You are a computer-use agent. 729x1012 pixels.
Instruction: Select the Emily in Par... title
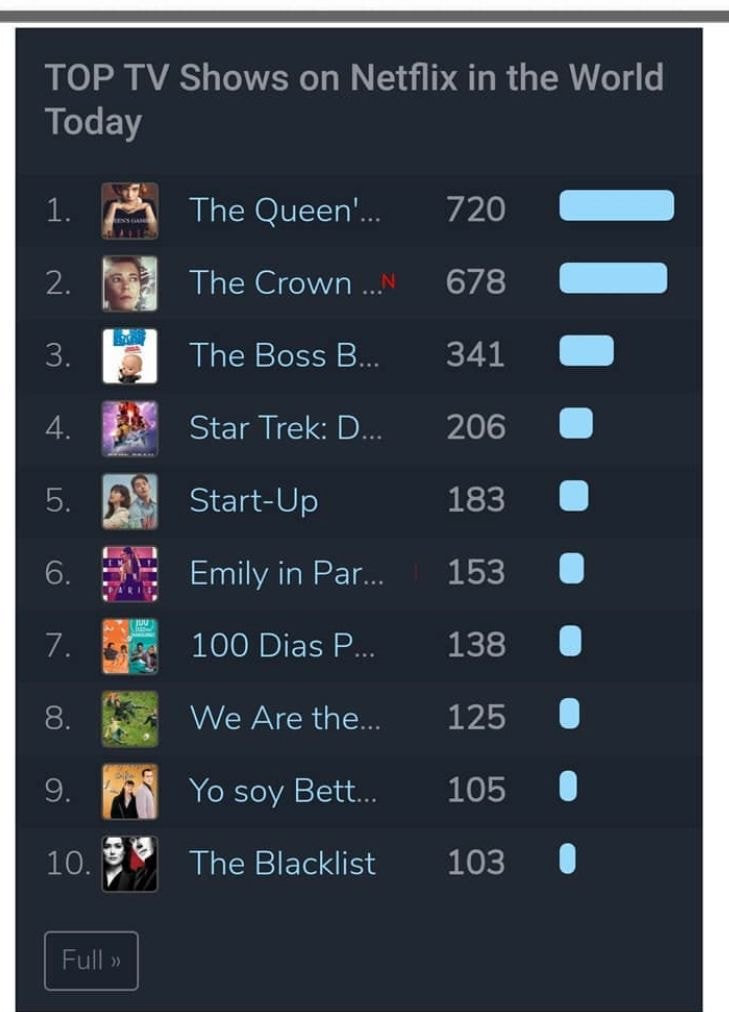click(x=286, y=573)
